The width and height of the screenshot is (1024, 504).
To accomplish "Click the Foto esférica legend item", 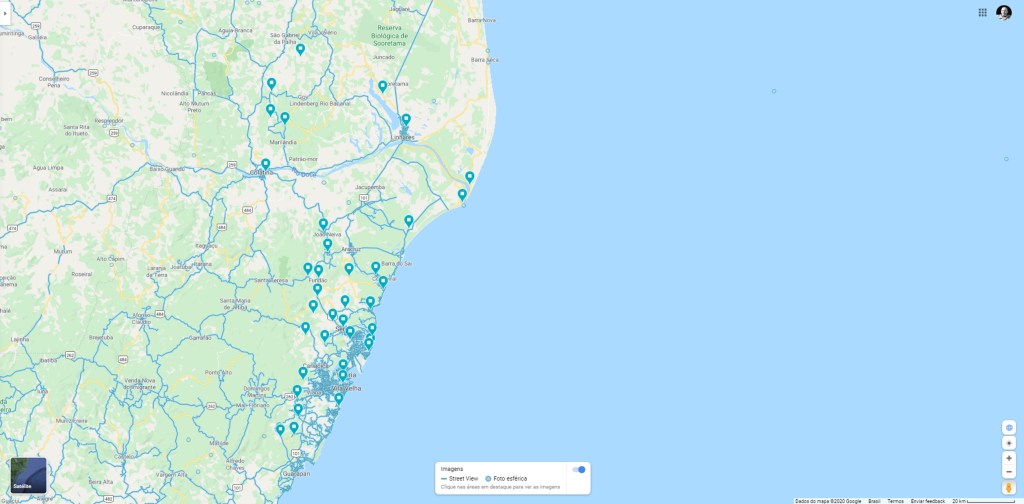I will (507, 479).
